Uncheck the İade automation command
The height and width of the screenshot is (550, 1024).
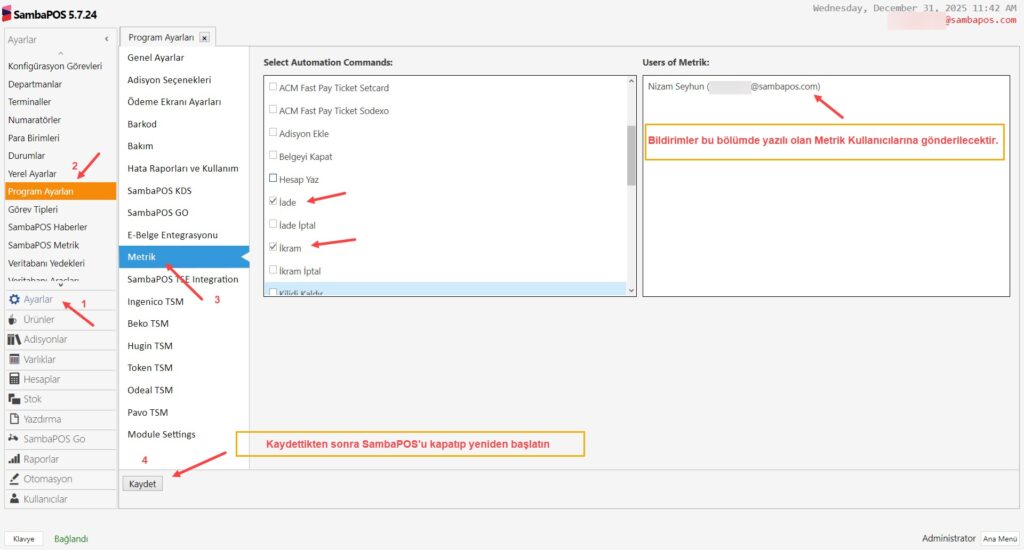tap(274, 202)
